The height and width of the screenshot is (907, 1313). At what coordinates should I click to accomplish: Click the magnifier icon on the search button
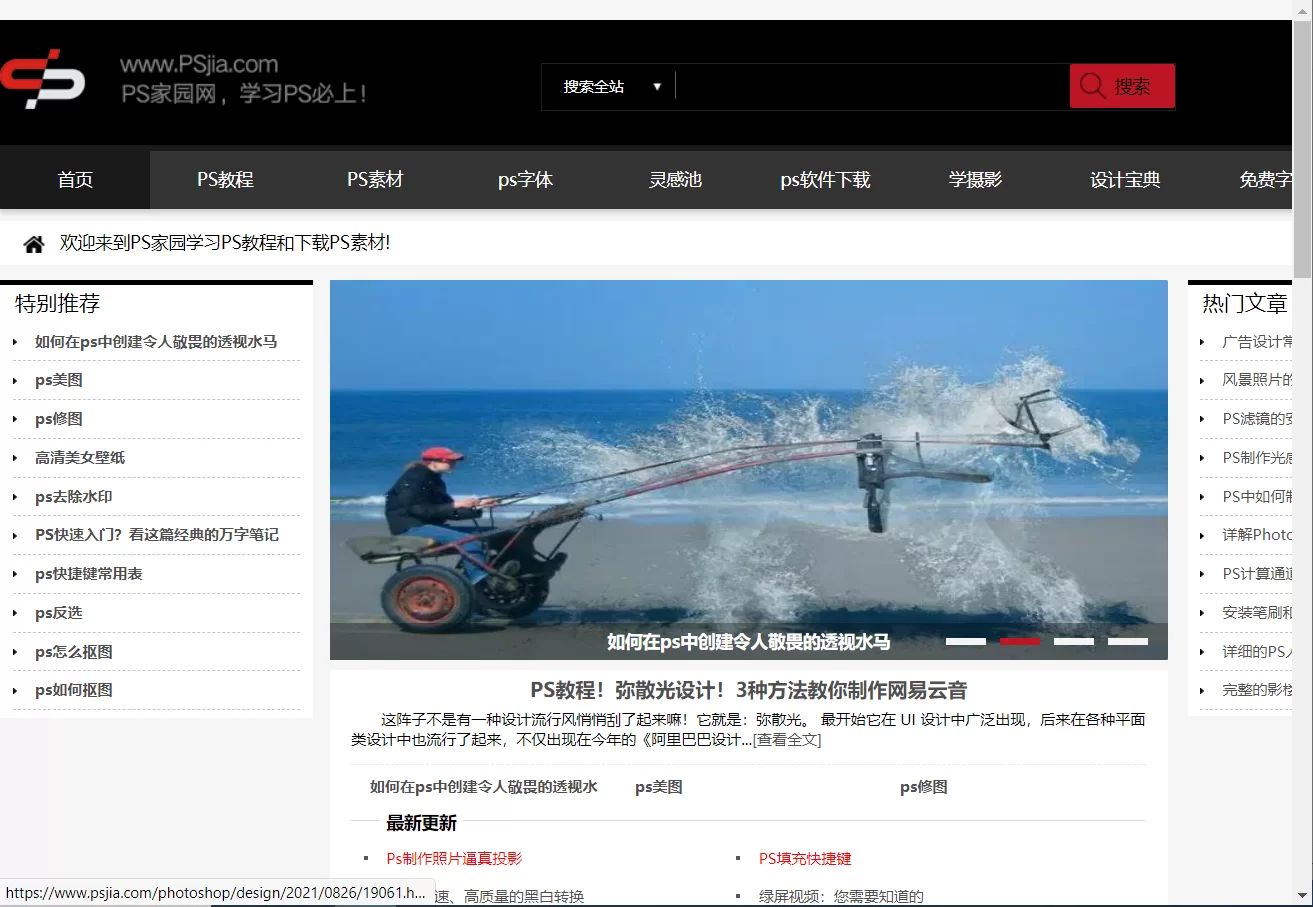pyautogui.click(x=1092, y=86)
